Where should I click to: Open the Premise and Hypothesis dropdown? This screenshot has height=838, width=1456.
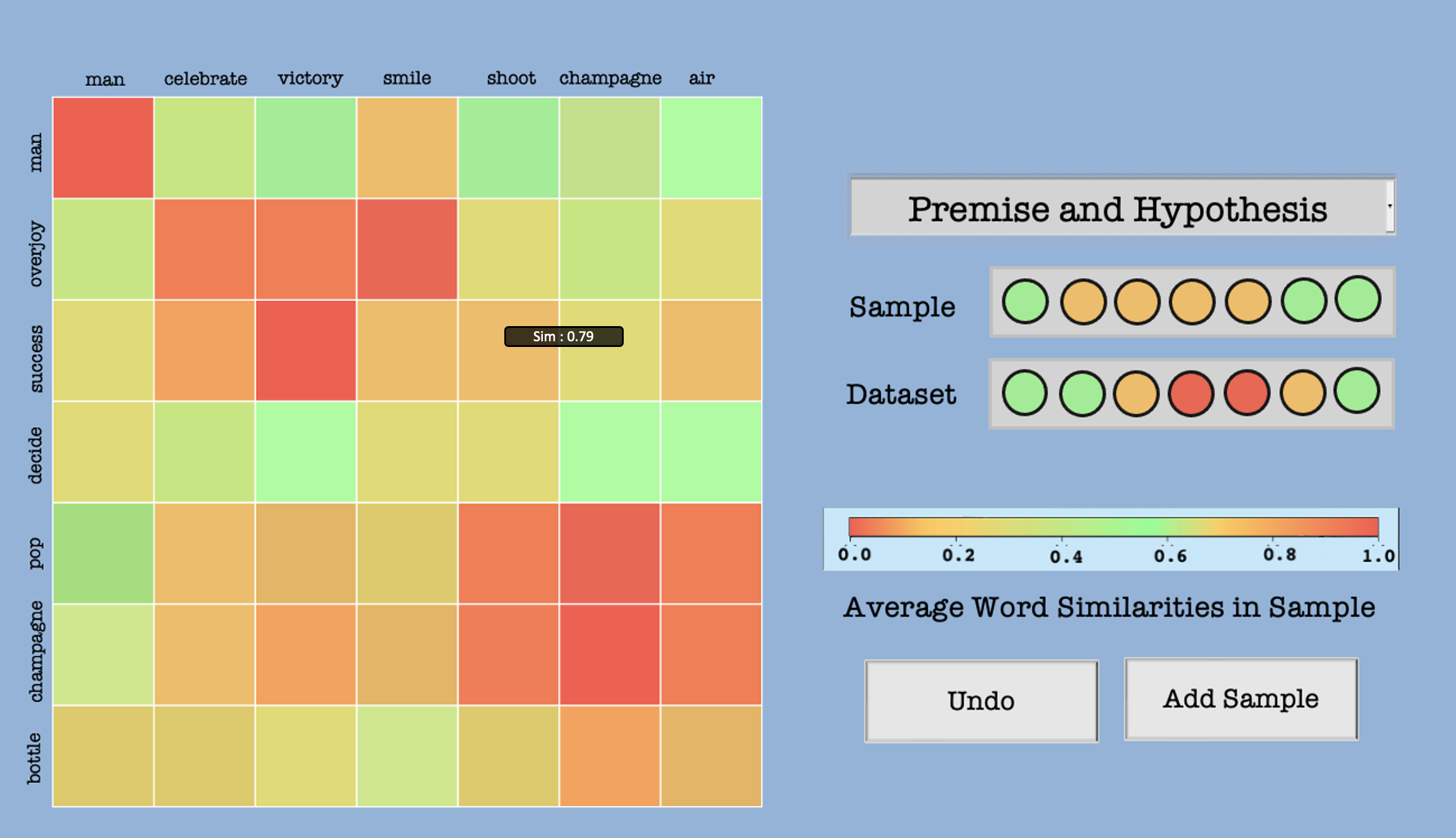[x=1117, y=209]
